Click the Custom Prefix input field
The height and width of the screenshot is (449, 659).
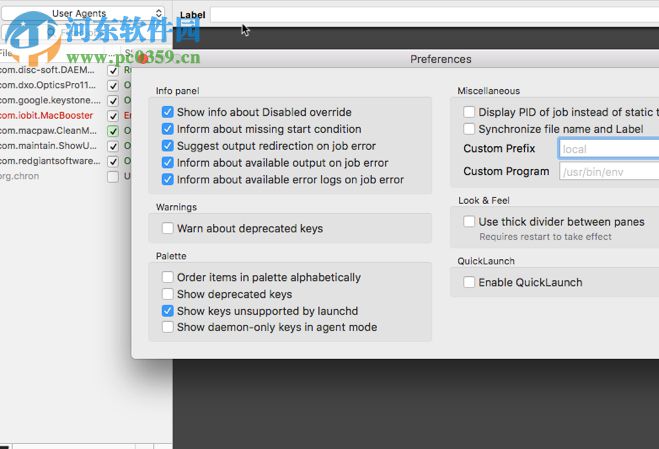click(x=609, y=149)
